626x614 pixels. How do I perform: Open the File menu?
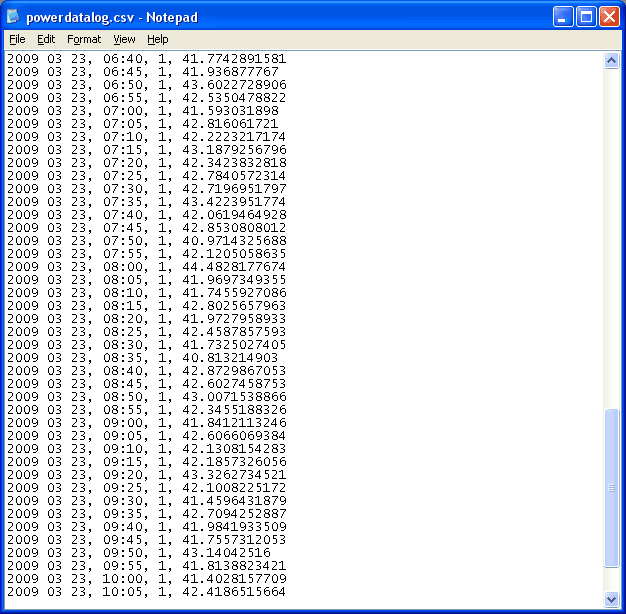point(17,39)
